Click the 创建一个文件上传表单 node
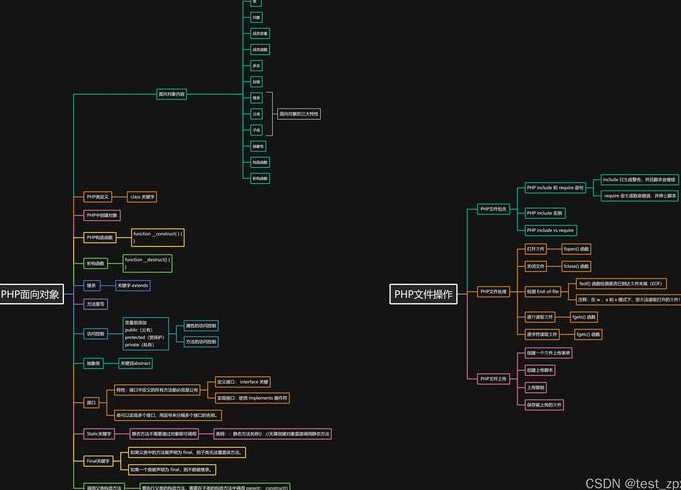This screenshot has height=490, width=681. tap(549, 353)
